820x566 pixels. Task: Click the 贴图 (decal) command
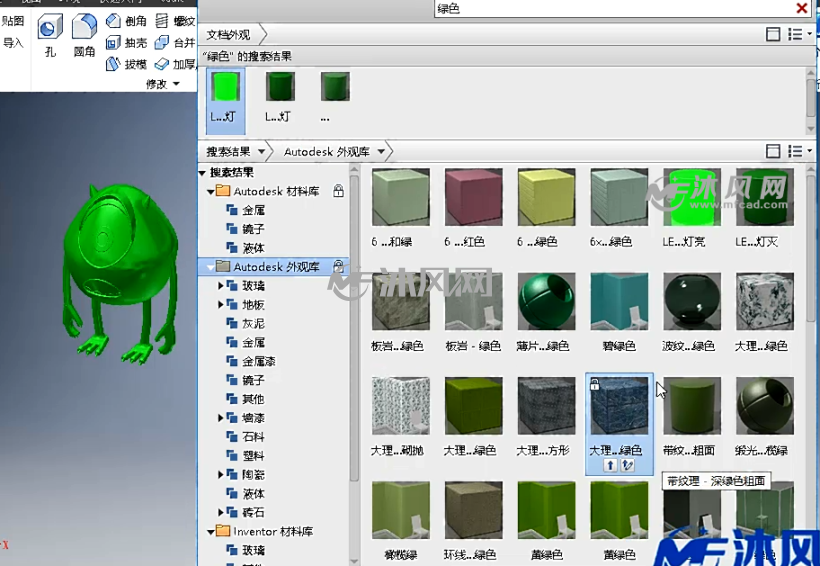tap(13, 21)
